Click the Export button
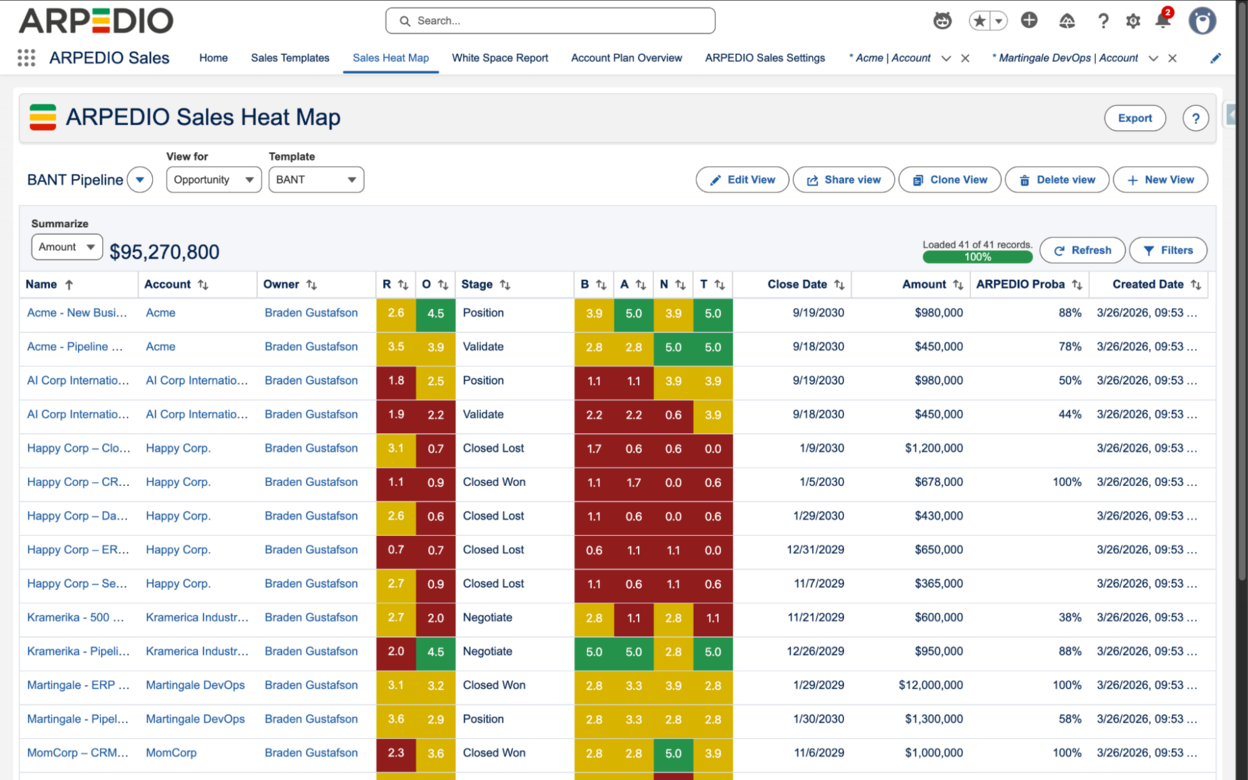 [x=1135, y=118]
